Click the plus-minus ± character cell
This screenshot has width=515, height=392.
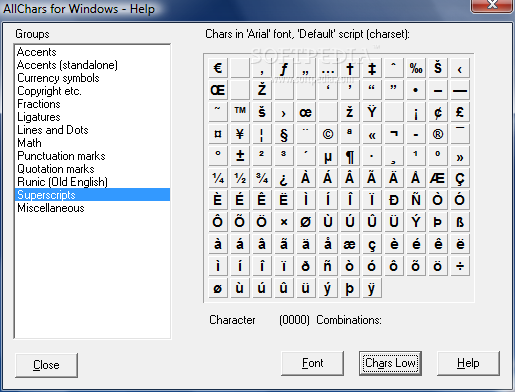240,156
